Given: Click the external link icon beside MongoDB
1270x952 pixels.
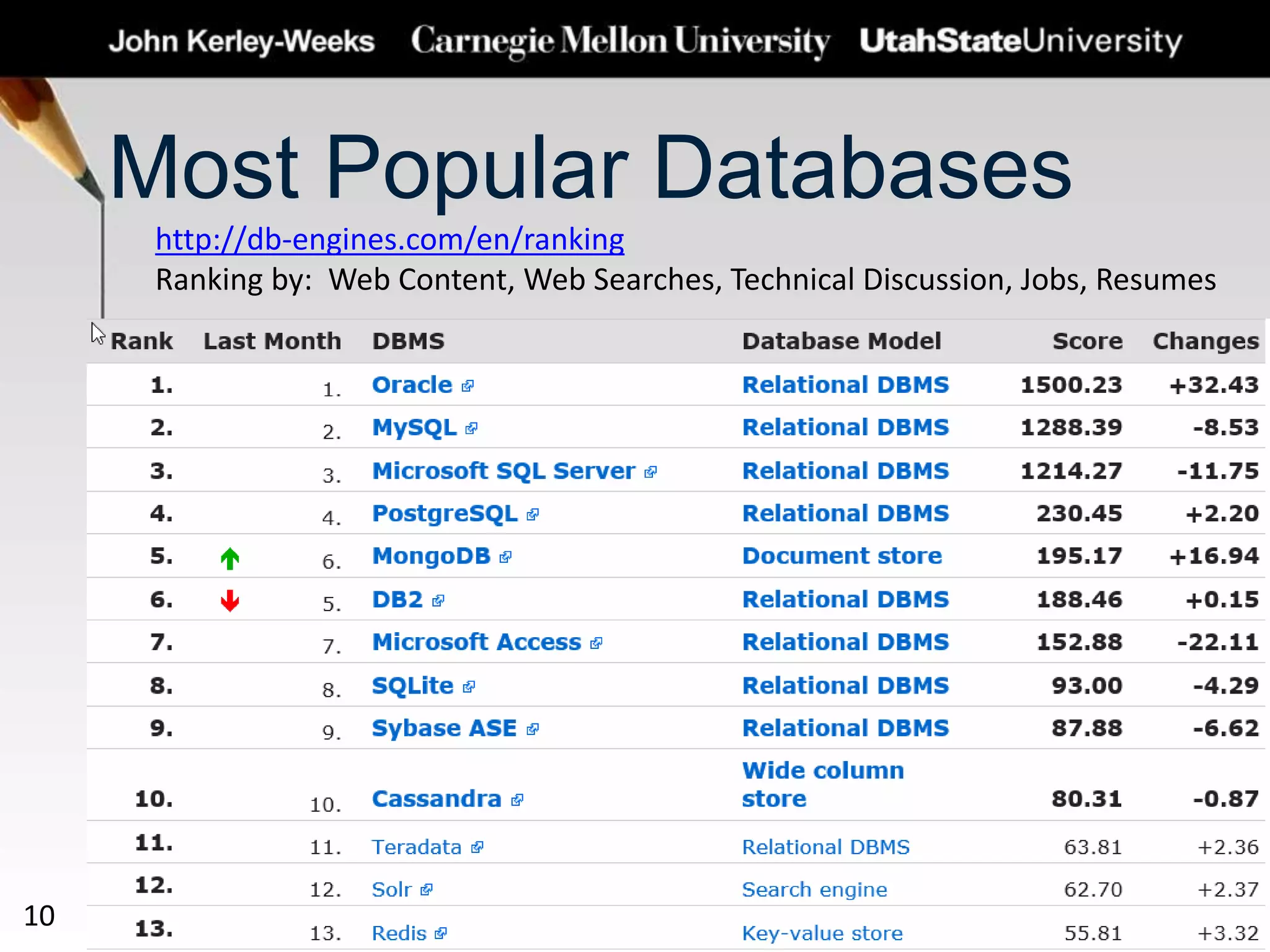Looking at the screenshot, I should 506,557.
